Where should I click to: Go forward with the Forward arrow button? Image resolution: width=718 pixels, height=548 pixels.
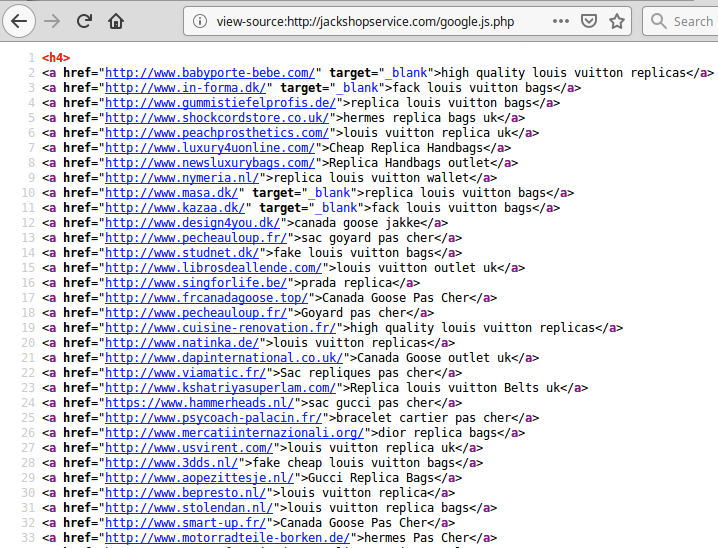coord(52,21)
